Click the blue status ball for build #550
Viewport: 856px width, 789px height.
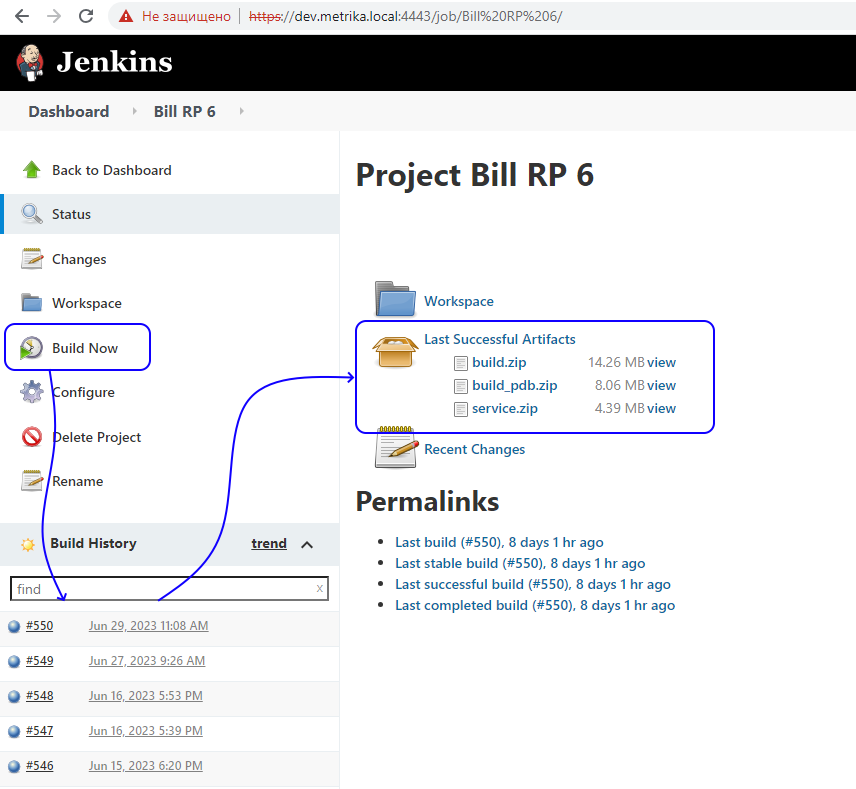pos(14,626)
